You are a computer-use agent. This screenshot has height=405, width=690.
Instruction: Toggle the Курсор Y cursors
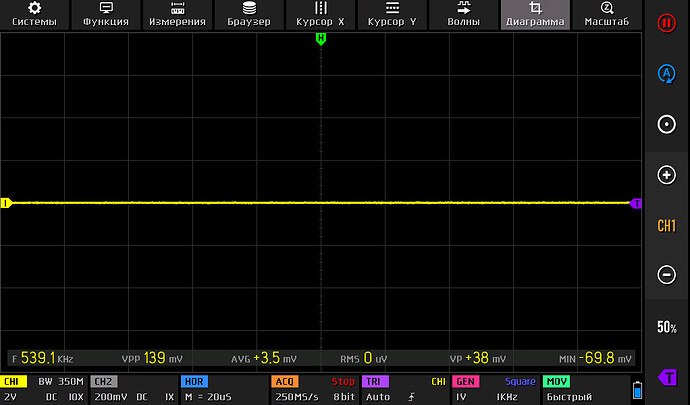click(391, 14)
